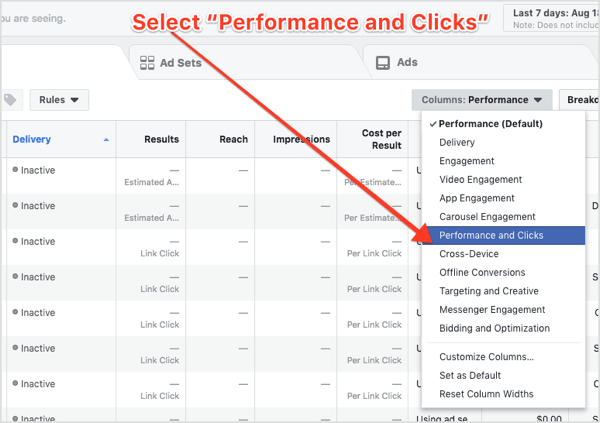Screen dimensions: 600x423
Task: Click the Results column header
Action: point(161,139)
